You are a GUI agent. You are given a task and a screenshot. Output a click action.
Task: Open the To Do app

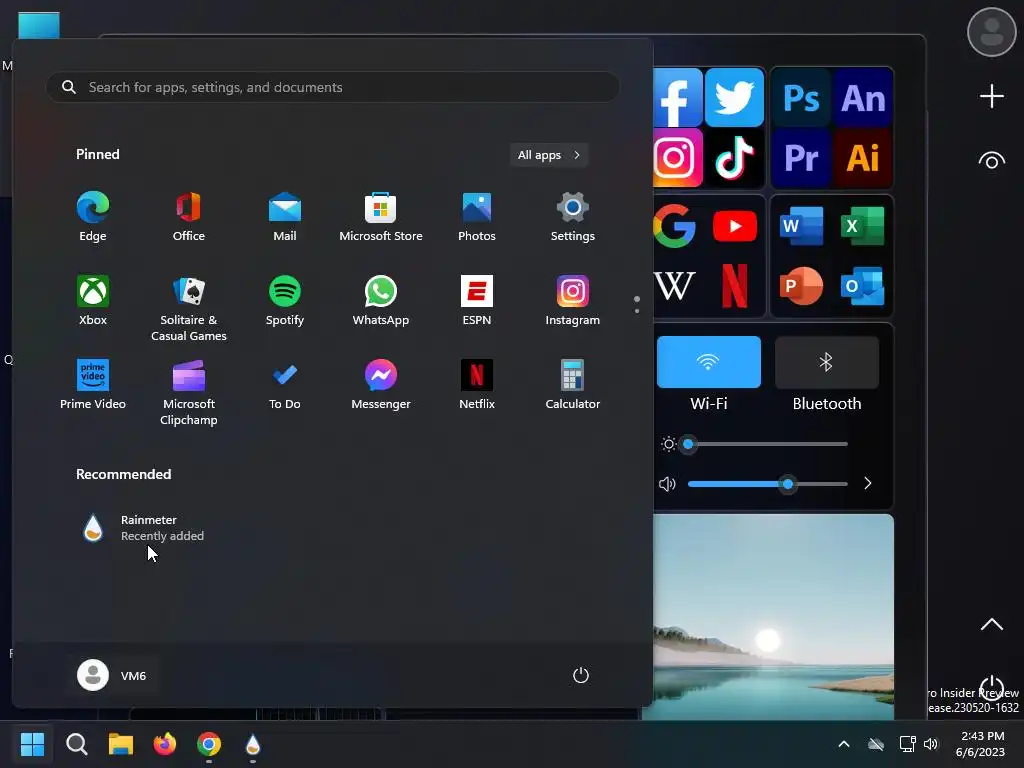pos(285,385)
